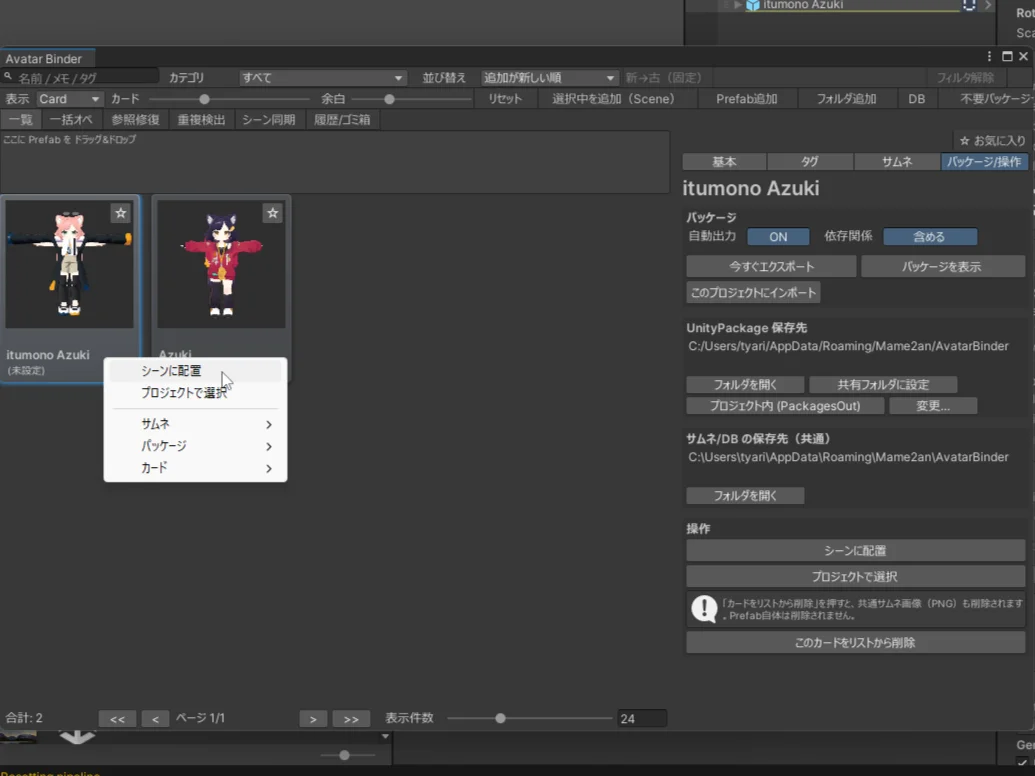Go to the previous page arrow

point(155,719)
